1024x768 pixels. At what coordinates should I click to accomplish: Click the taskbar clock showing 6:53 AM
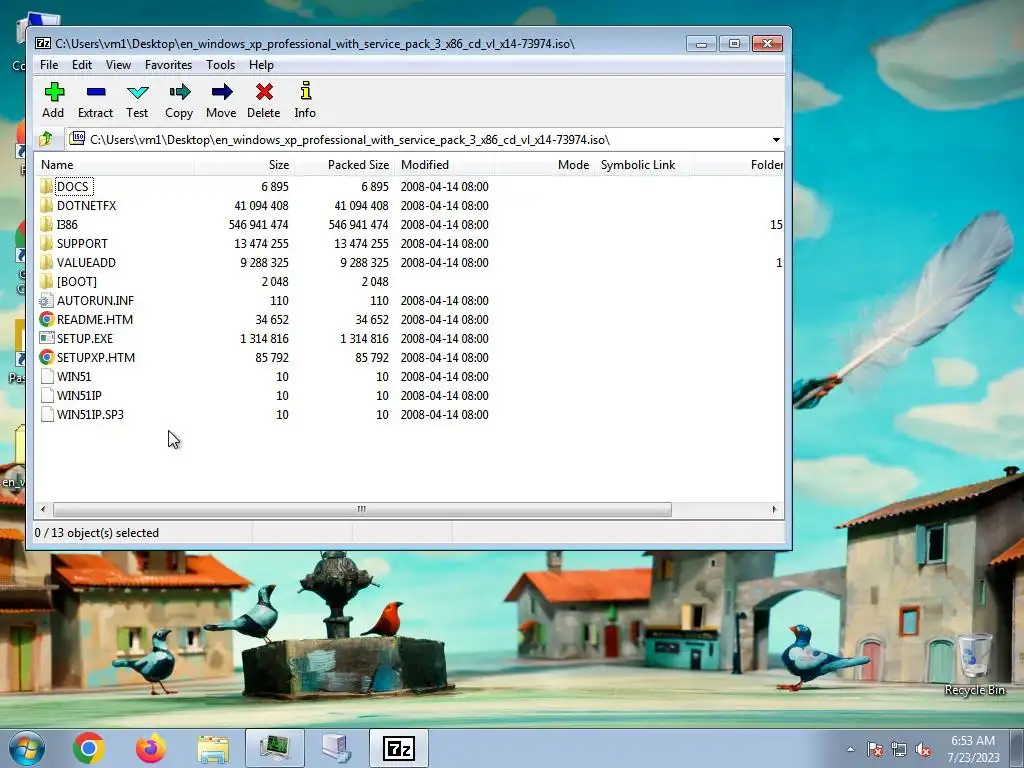click(973, 749)
